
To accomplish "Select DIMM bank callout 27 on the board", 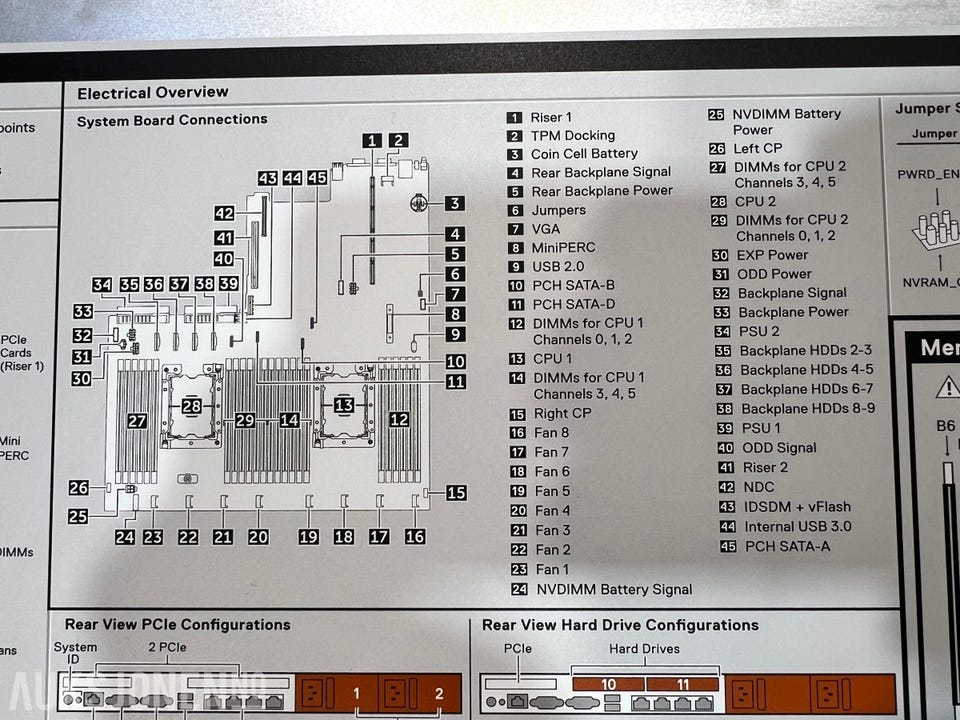I will point(137,421).
